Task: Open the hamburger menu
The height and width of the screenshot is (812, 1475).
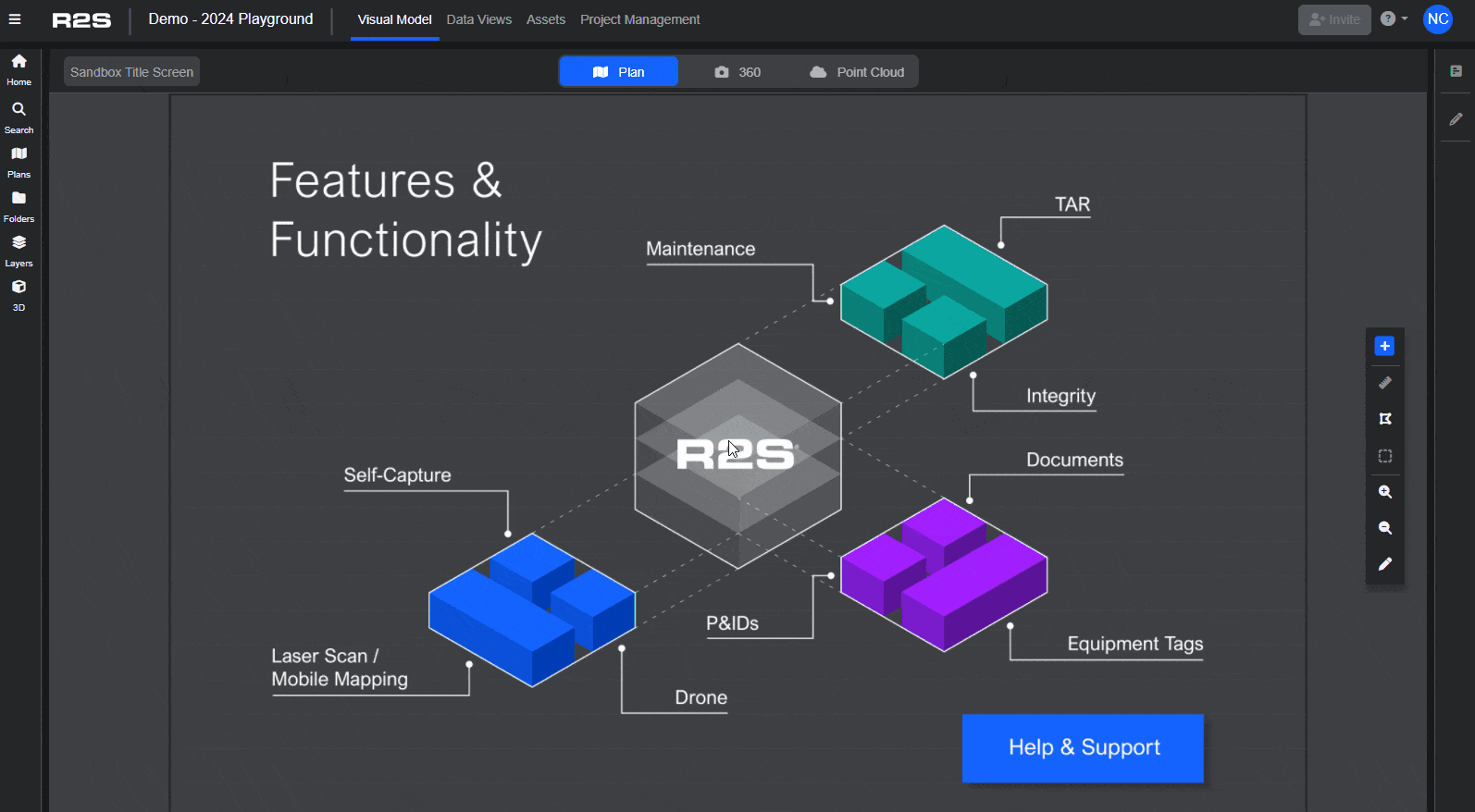Action: [15, 19]
